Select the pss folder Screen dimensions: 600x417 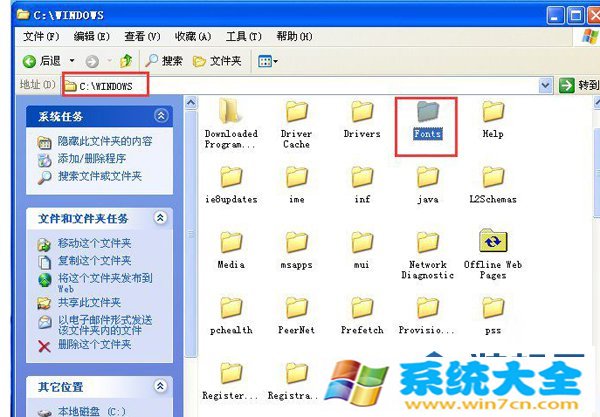tap(493, 316)
